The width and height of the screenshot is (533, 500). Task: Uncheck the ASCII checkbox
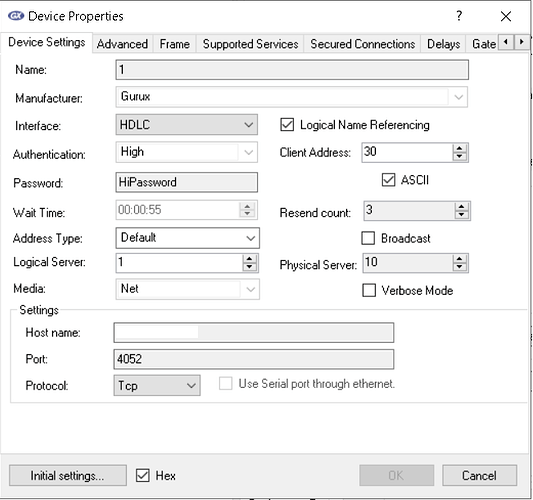[389, 180]
